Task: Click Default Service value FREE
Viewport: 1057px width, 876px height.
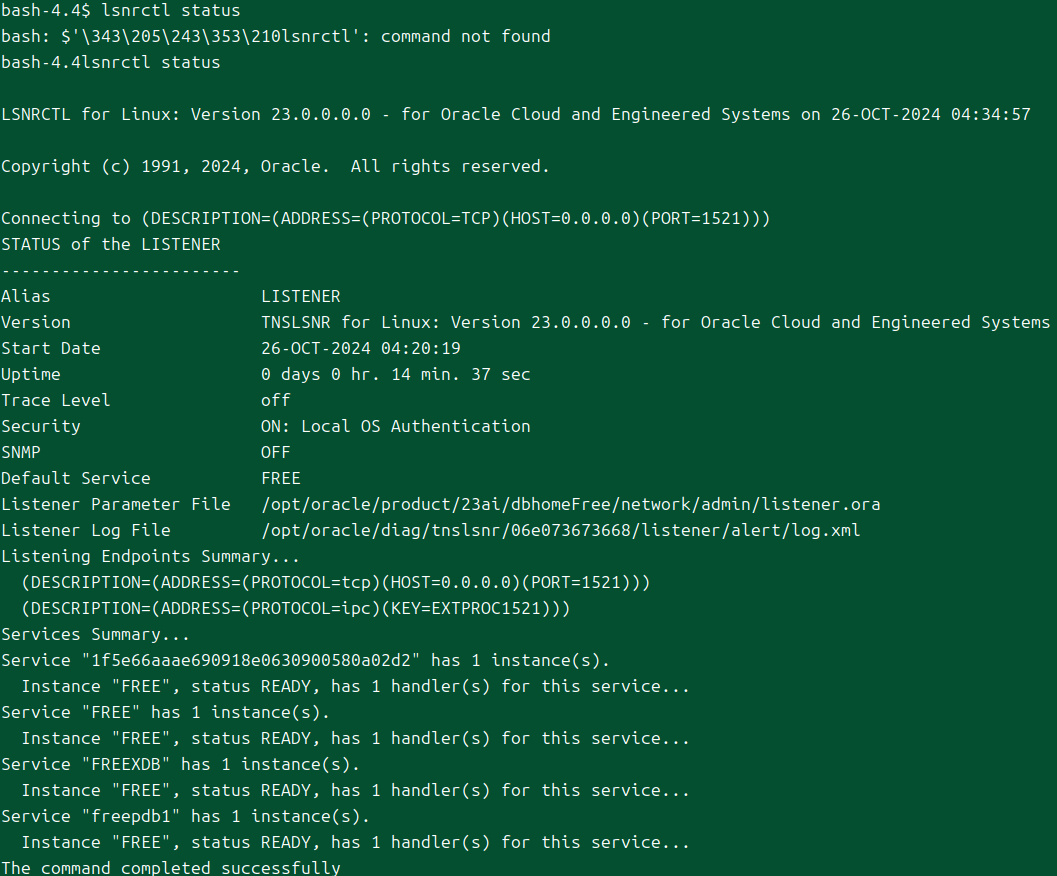Action: pyautogui.click(x=280, y=478)
